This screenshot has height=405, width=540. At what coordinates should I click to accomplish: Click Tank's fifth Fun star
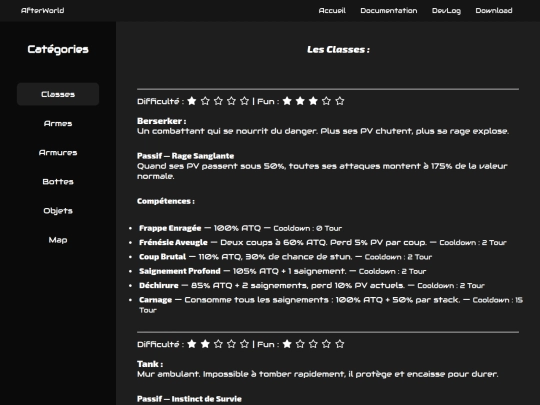(340, 344)
